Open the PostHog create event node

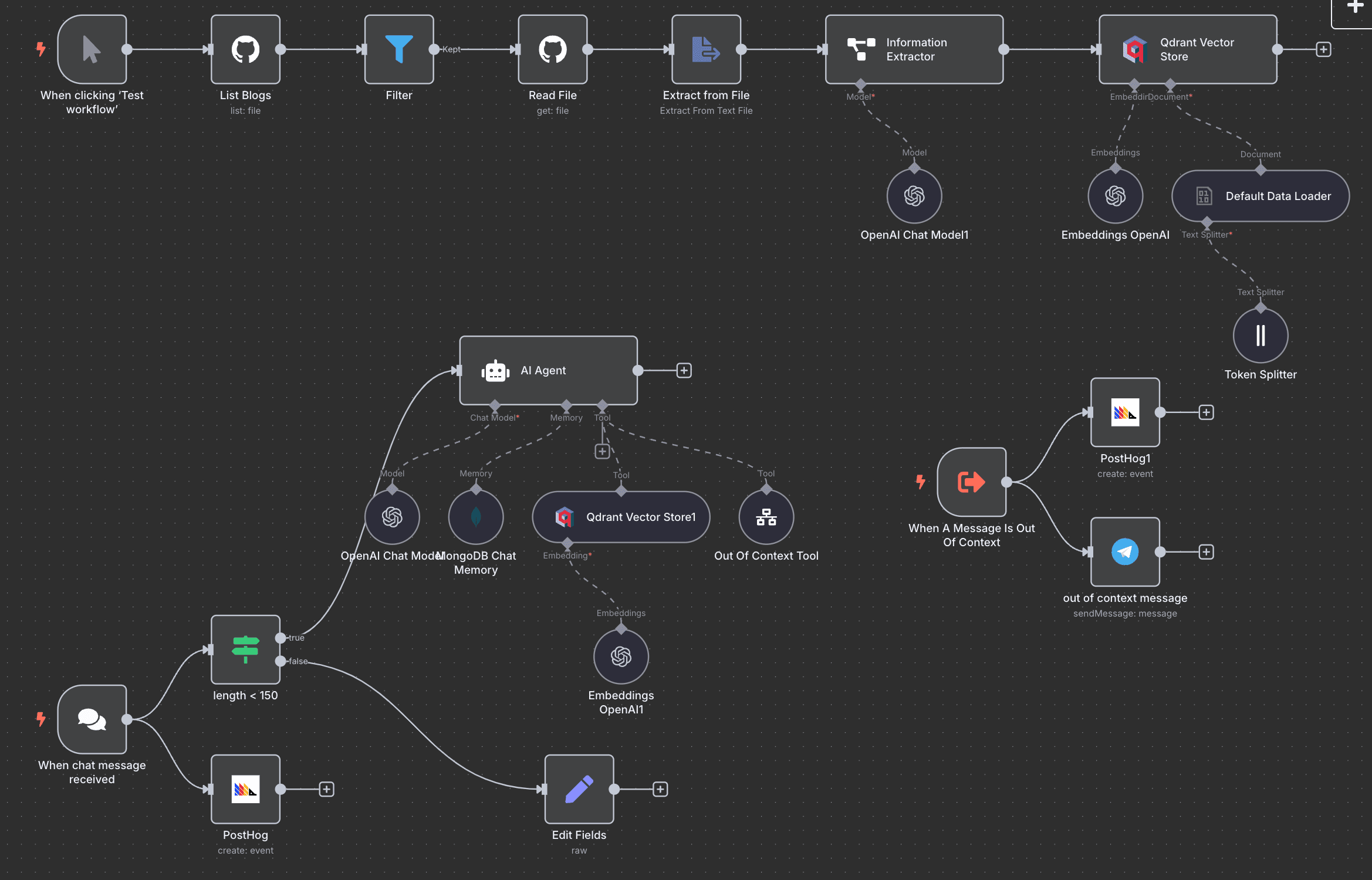[245, 789]
